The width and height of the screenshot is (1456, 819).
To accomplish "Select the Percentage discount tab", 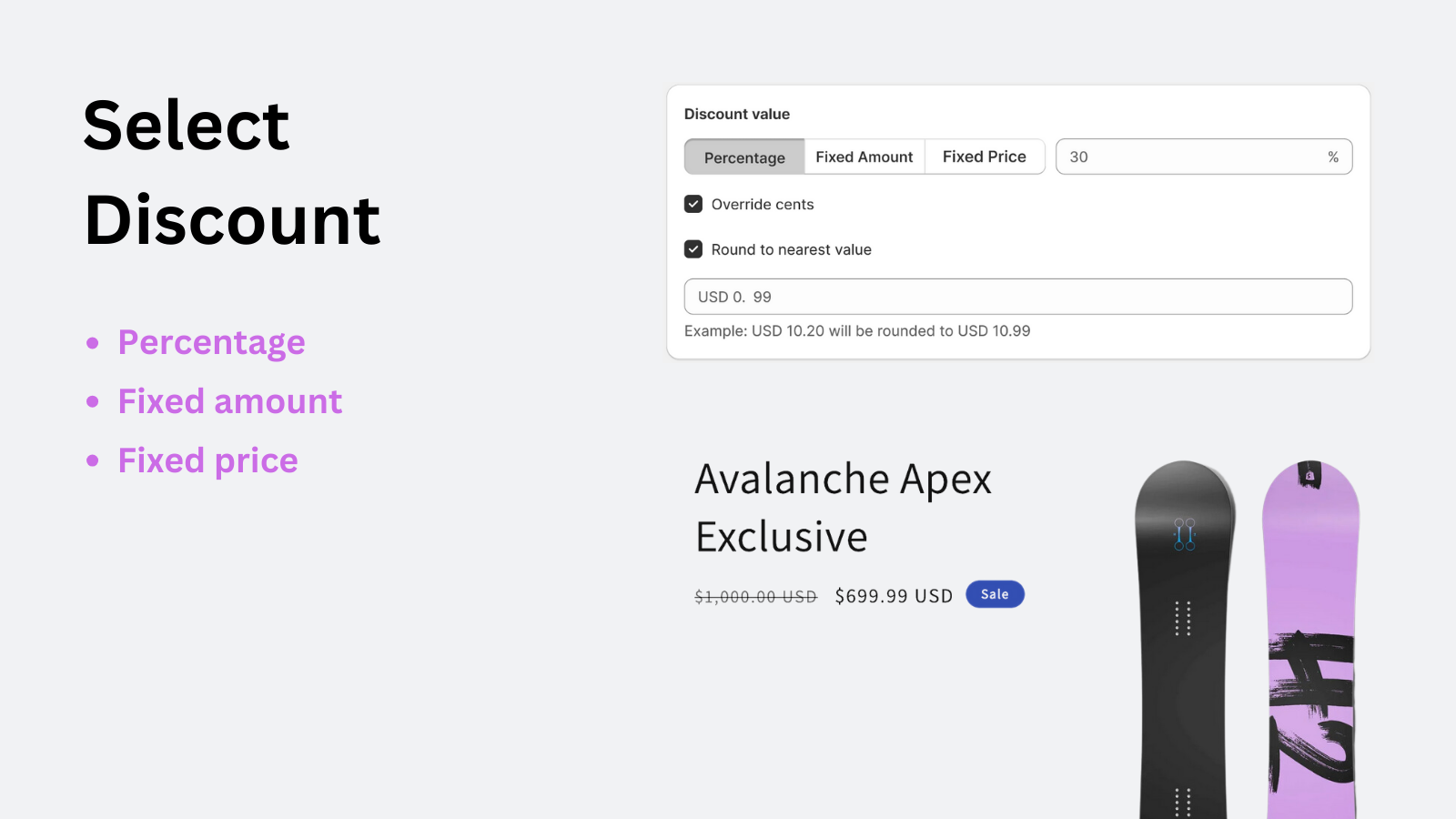I will [744, 157].
